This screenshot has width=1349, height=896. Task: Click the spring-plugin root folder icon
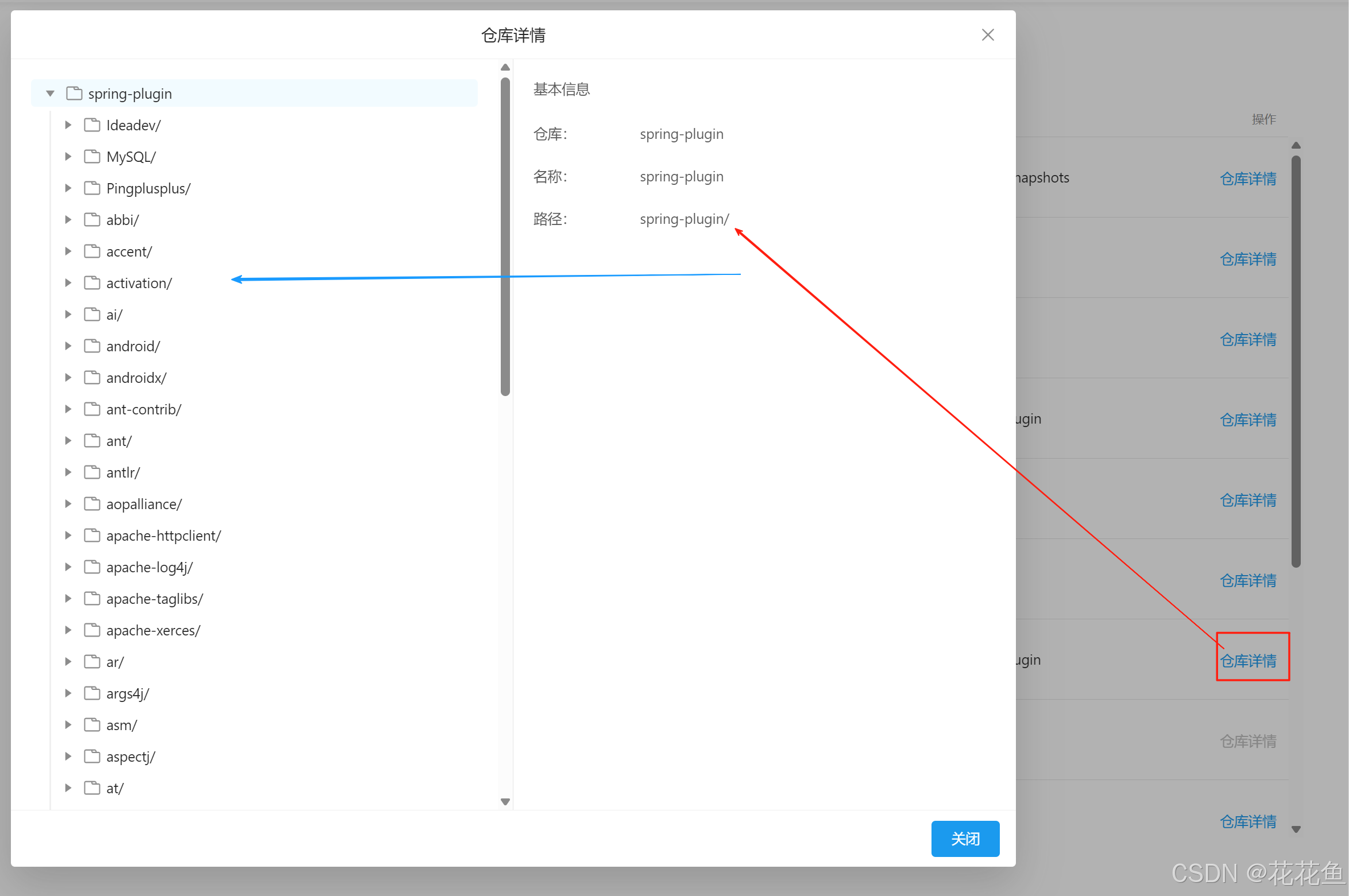(74, 94)
